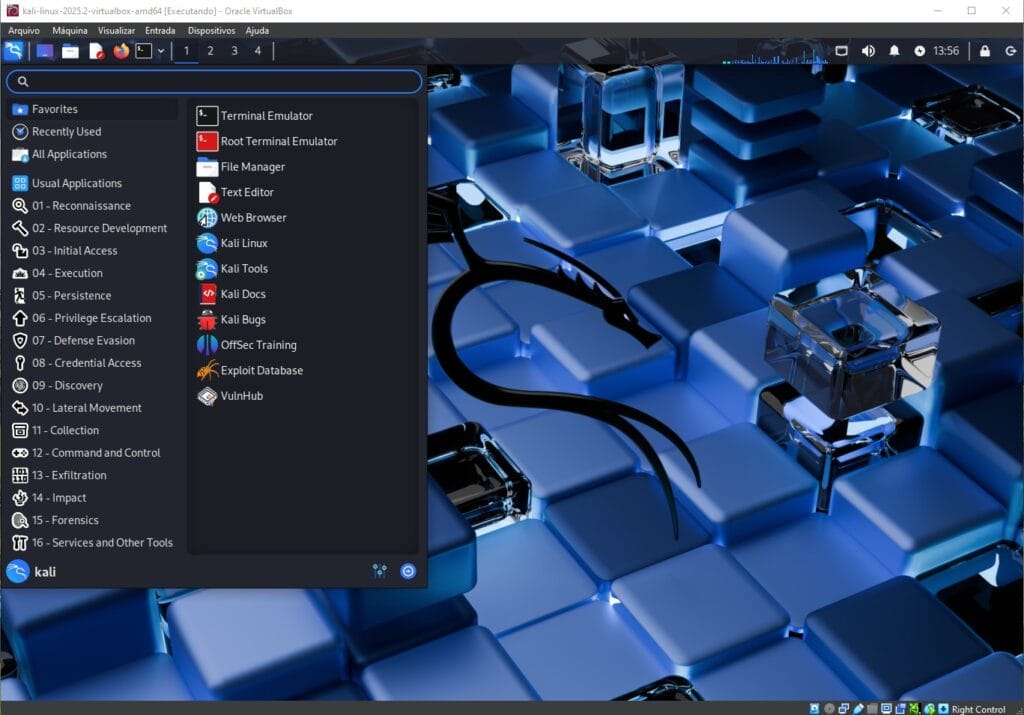Image resolution: width=1024 pixels, height=715 pixels.
Task: Click the Kali dragon menu button
Action: point(14,51)
